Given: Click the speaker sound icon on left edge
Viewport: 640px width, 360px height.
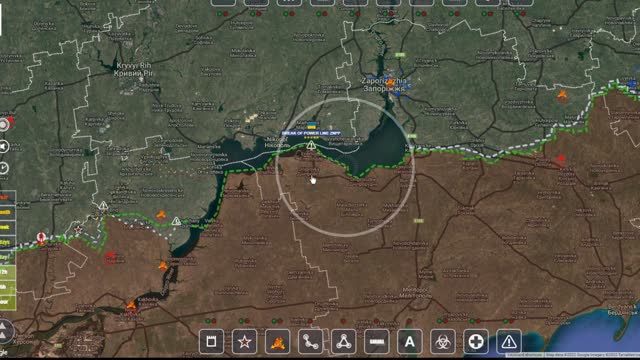Looking at the screenshot, I should [4, 147].
